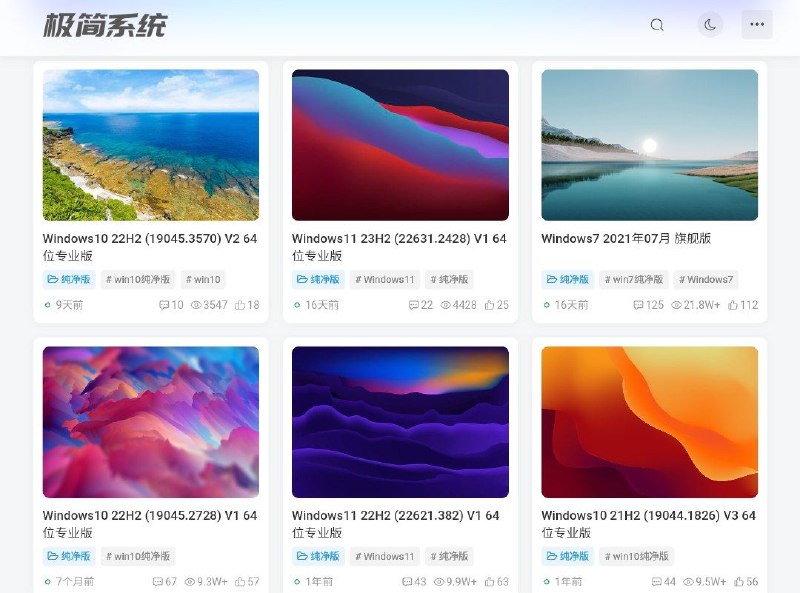Click the folder icon on the 纯净版 badge
Screen dimensions: 800x593
(51, 279)
